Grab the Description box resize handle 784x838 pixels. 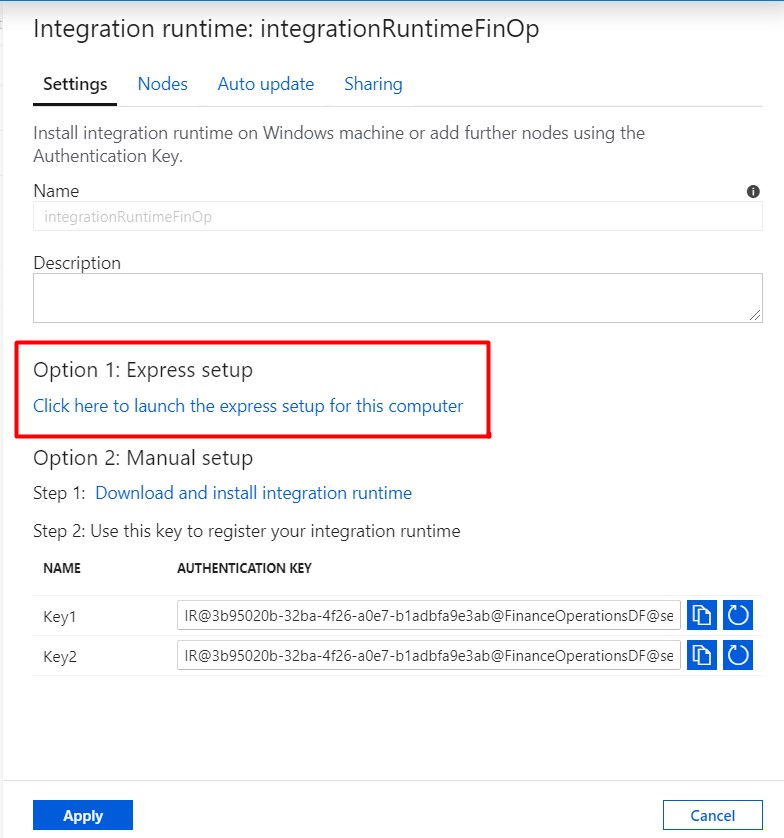coord(755,315)
